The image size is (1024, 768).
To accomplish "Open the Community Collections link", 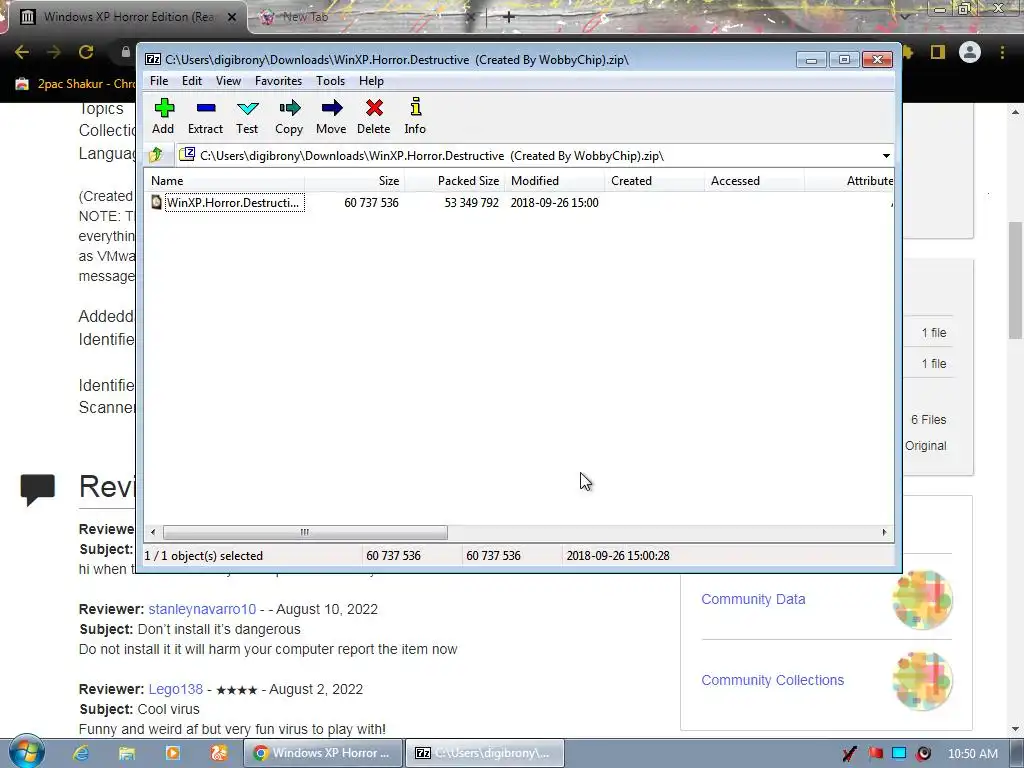I will pyautogui.click(x=773, y=680).
